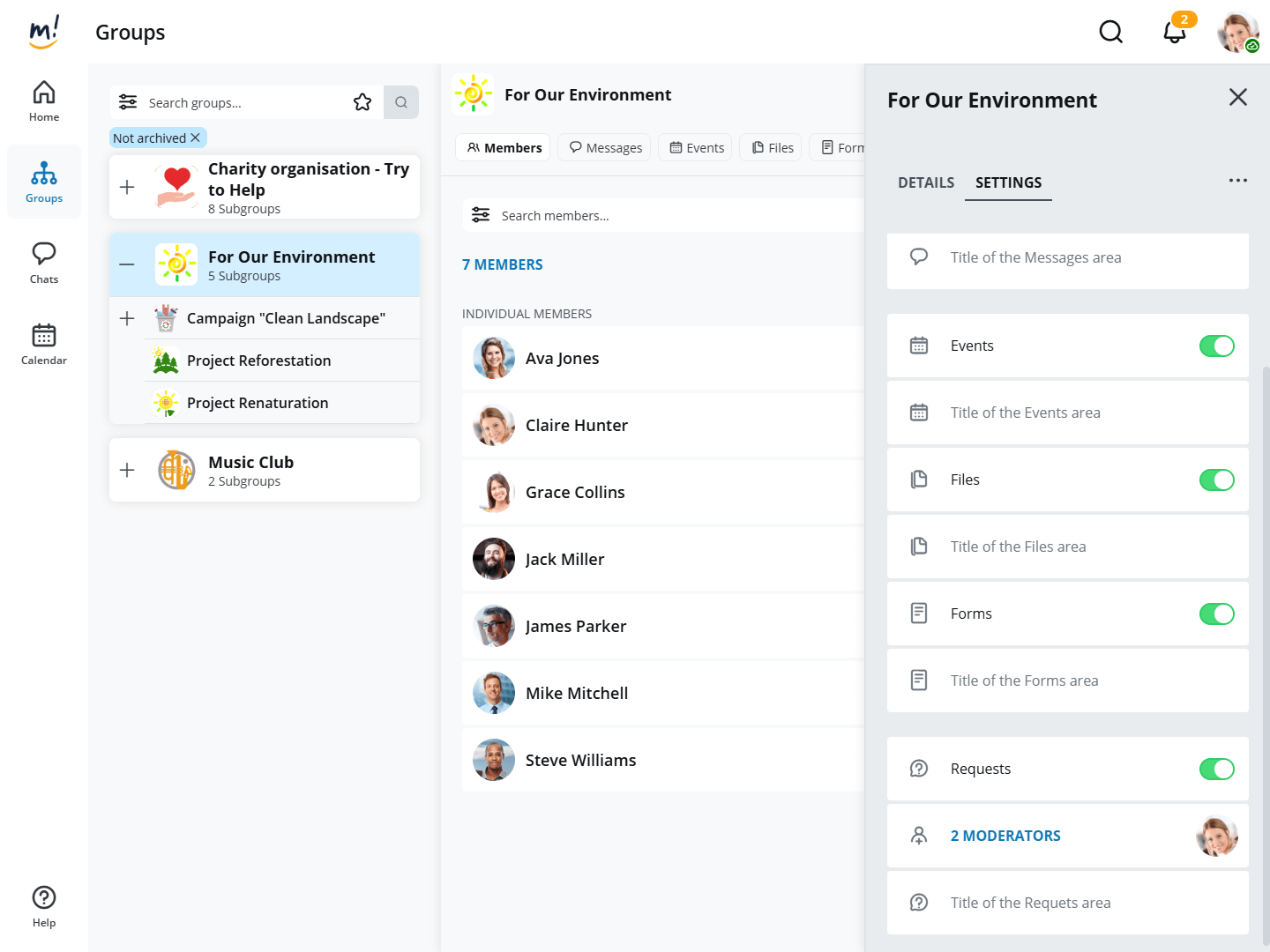Open the Home section in sidebar
Viewport: 1270px width, 952px height.
(x=44, y=101)
